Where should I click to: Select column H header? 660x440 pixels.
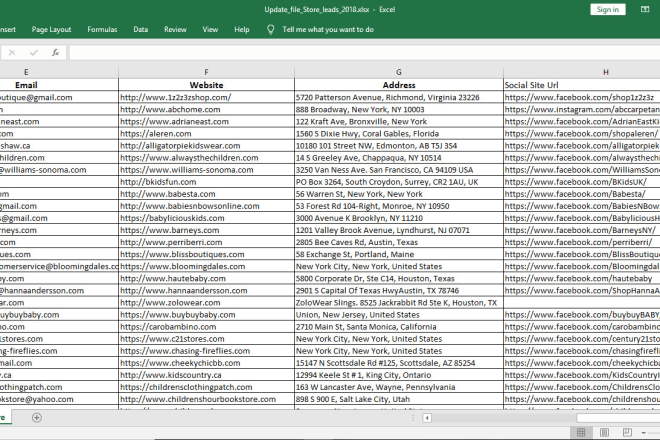pos(582,72)
